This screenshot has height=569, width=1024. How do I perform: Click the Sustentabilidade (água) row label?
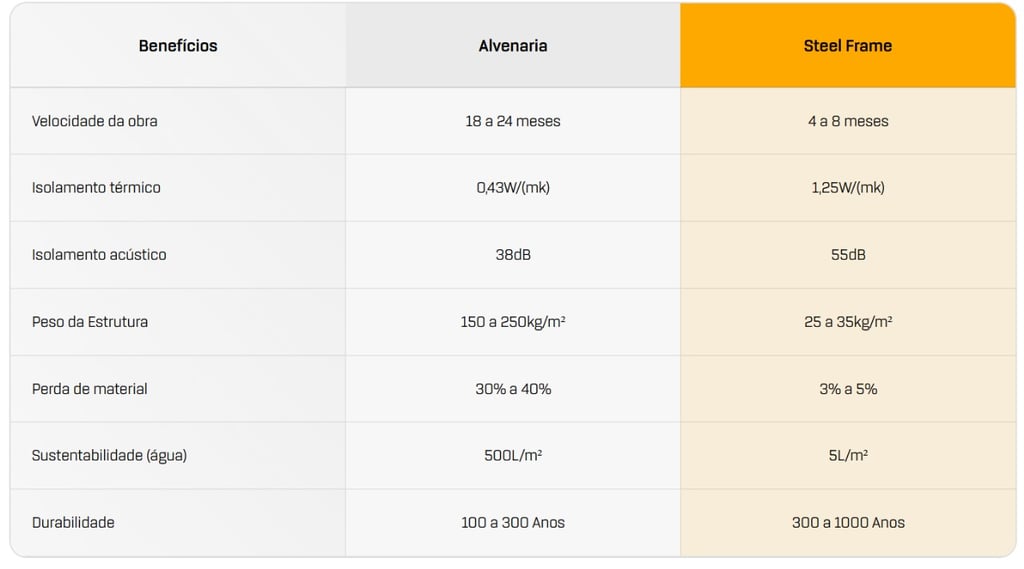pos(109,456)
